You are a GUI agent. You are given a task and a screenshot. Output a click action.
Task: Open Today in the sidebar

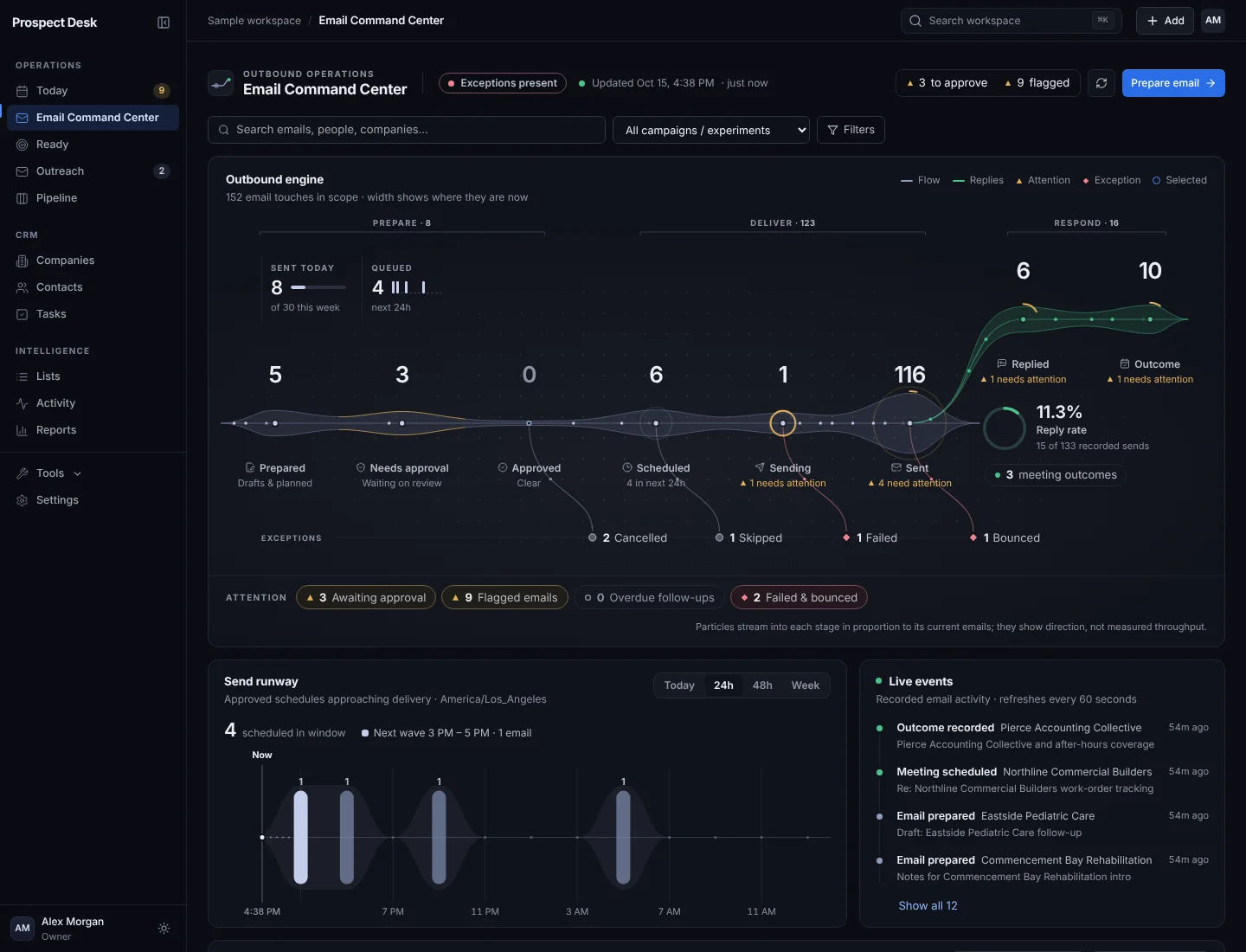[93, 91]
